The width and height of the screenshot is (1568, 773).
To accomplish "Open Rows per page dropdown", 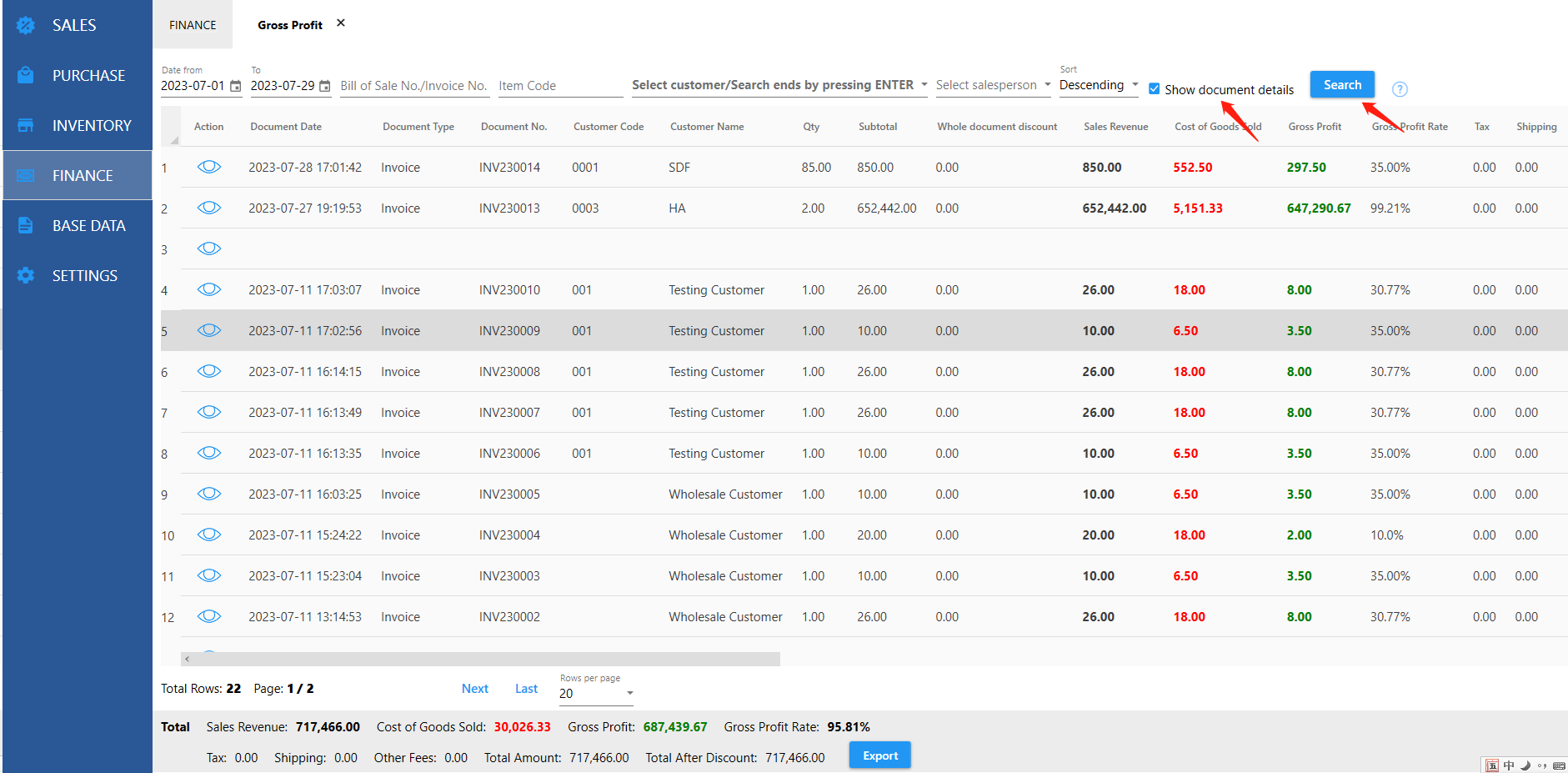I will tap(629, 693).
